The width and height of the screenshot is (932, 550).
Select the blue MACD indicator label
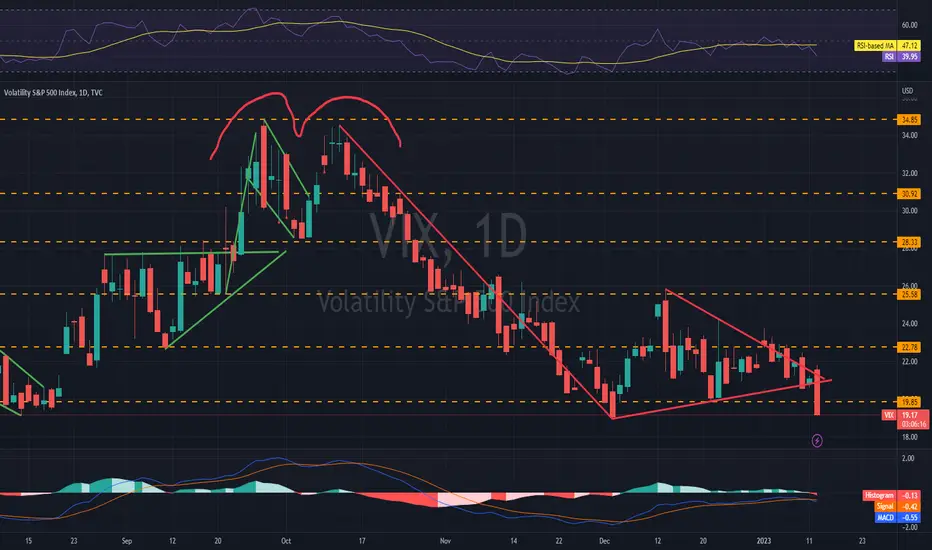(x=885, y=518)
